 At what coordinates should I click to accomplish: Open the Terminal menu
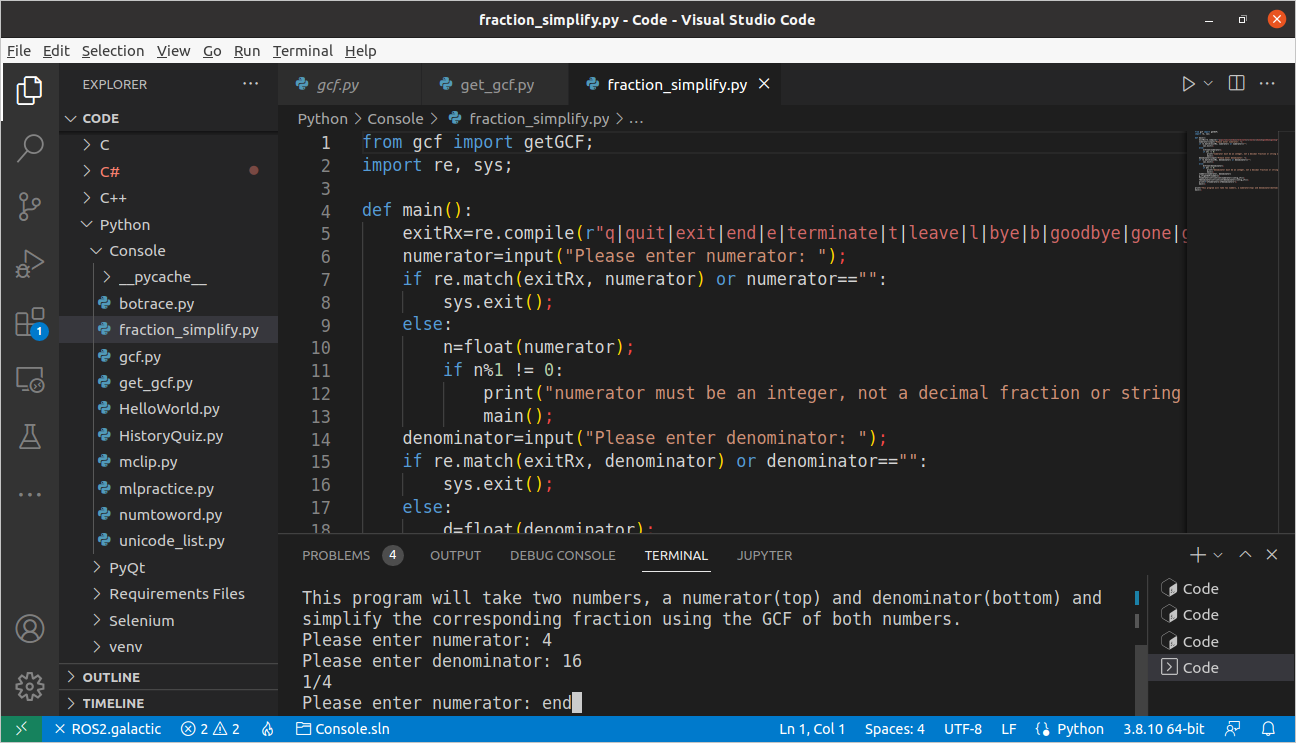click(x=302, y=50)
